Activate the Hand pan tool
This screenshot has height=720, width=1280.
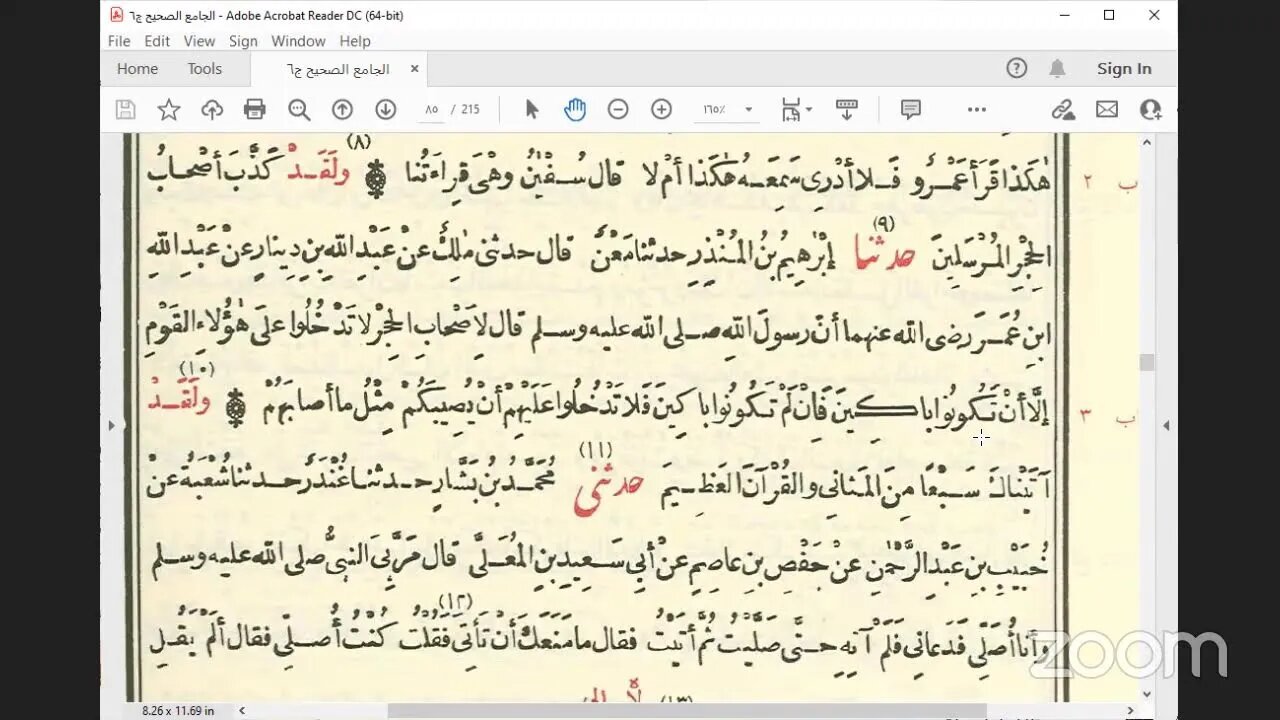click(x=575, y=110)
